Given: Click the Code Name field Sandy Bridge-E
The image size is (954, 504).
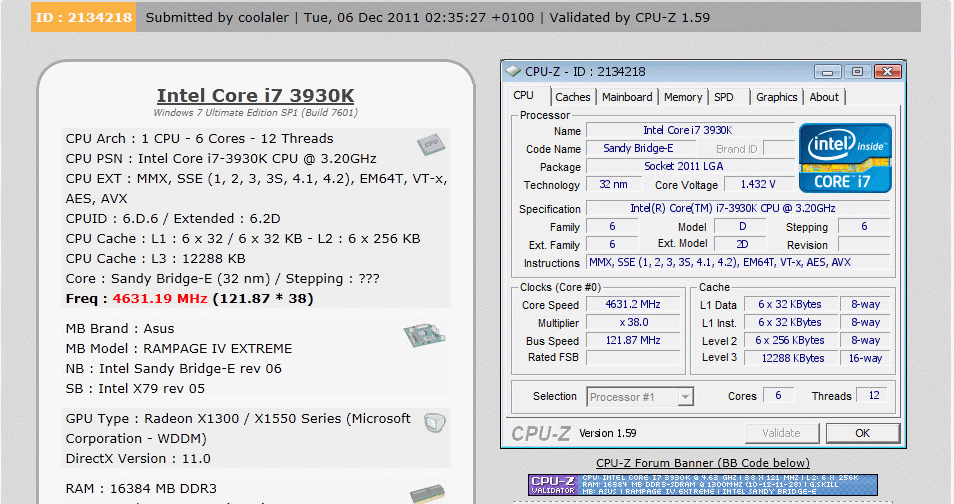Looking at the screenshot, I should pos(640,149).
